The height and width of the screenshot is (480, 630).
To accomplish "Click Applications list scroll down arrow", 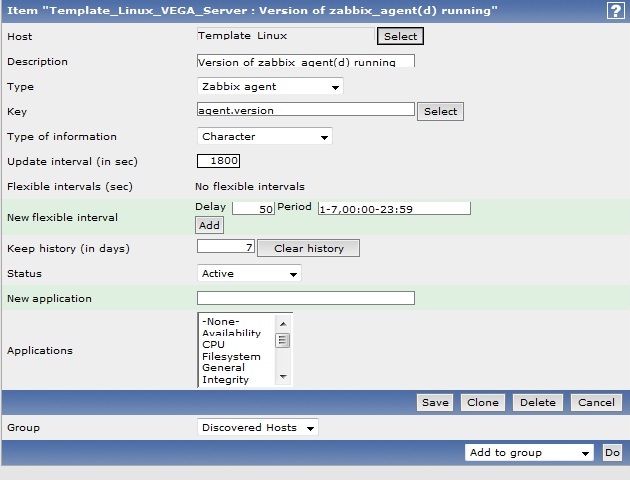I will 283,376.
